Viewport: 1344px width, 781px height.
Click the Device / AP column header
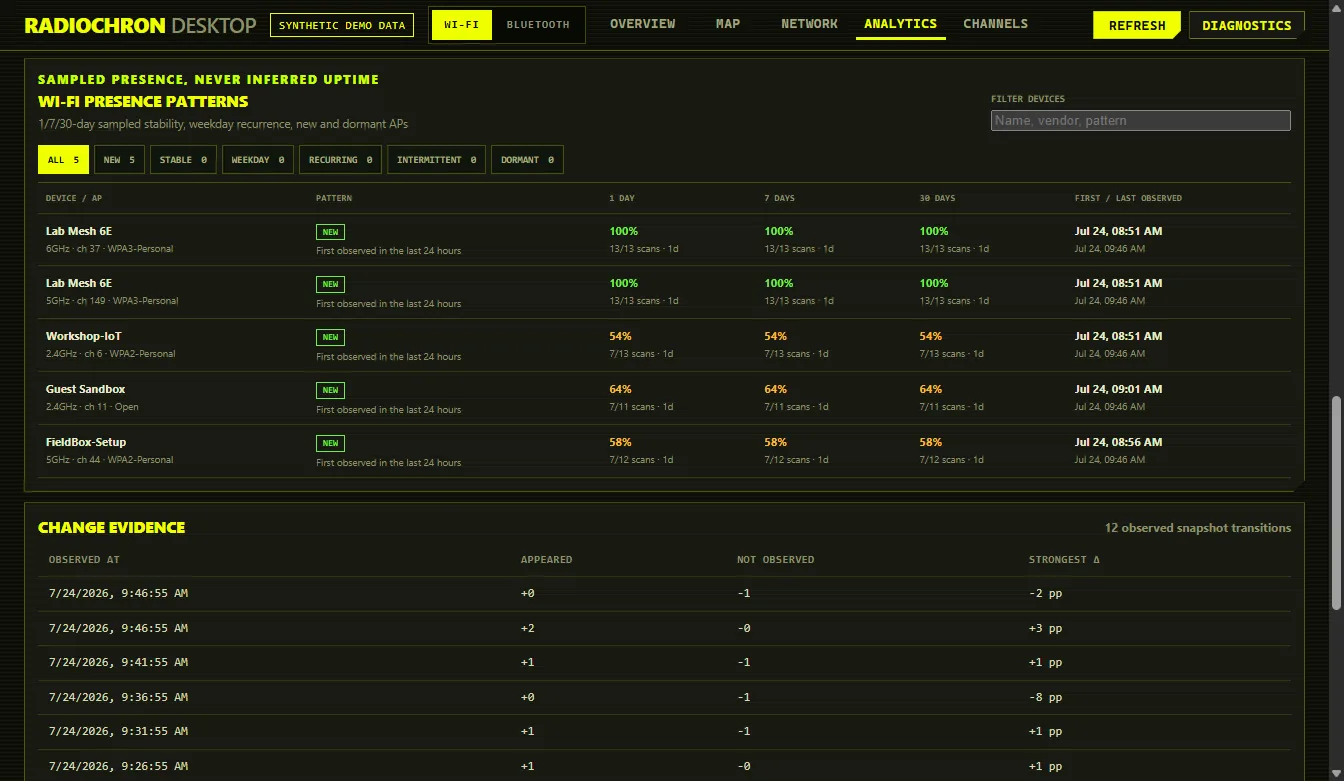point(74,198)
